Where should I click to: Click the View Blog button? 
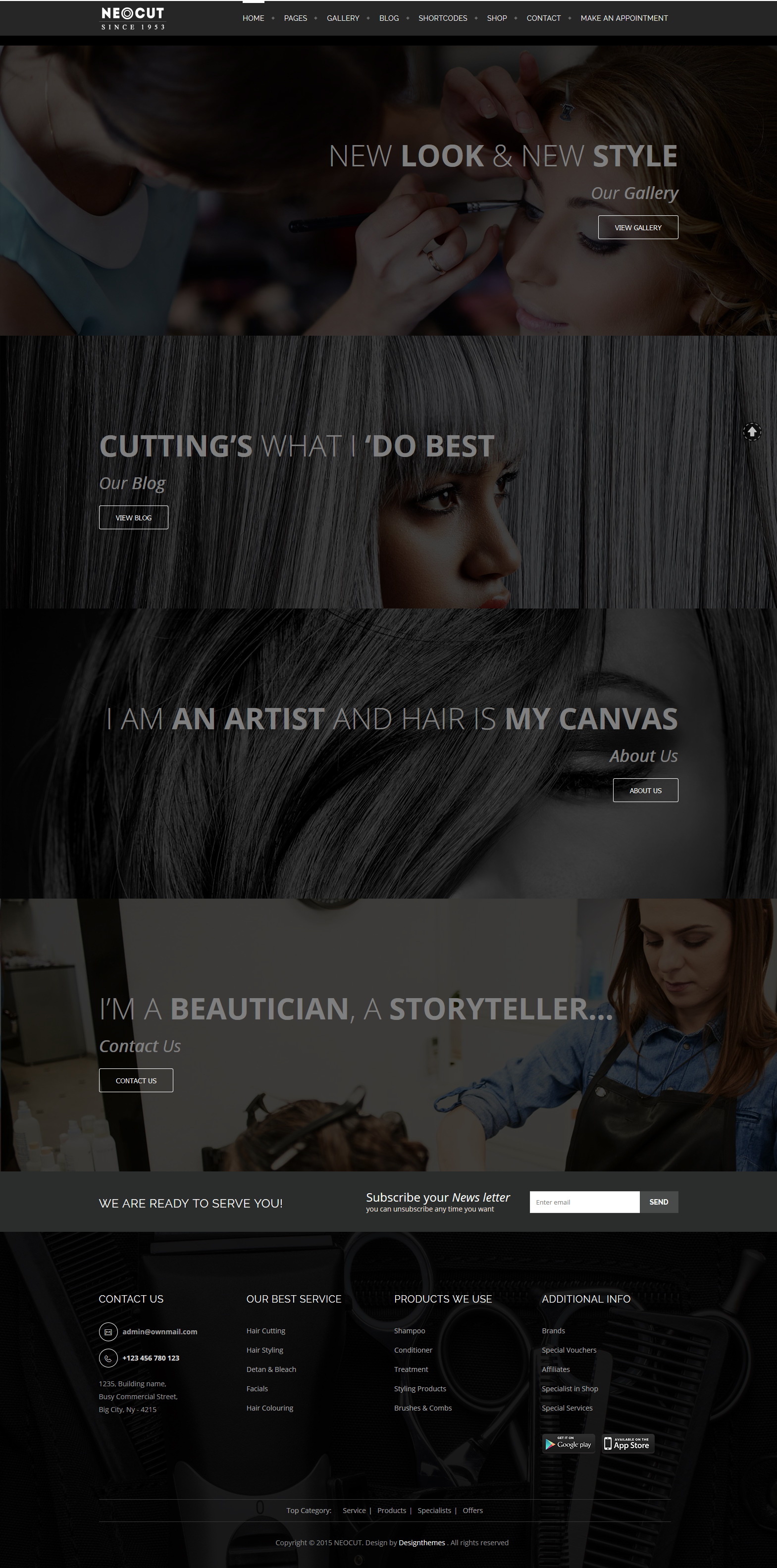coord(133,517)
